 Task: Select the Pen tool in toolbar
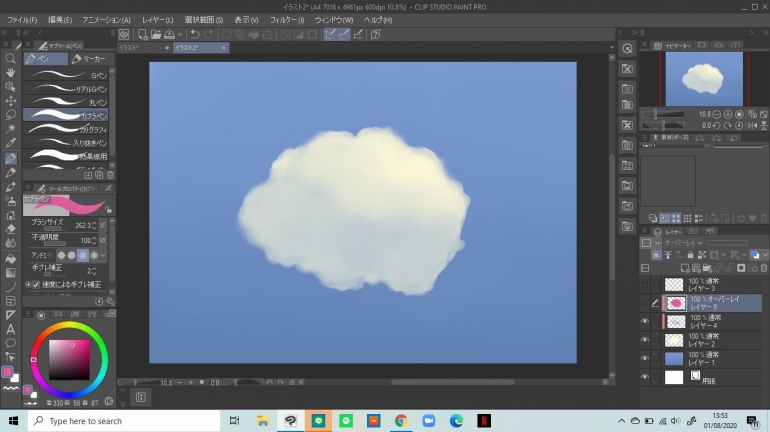coord(10,158)
